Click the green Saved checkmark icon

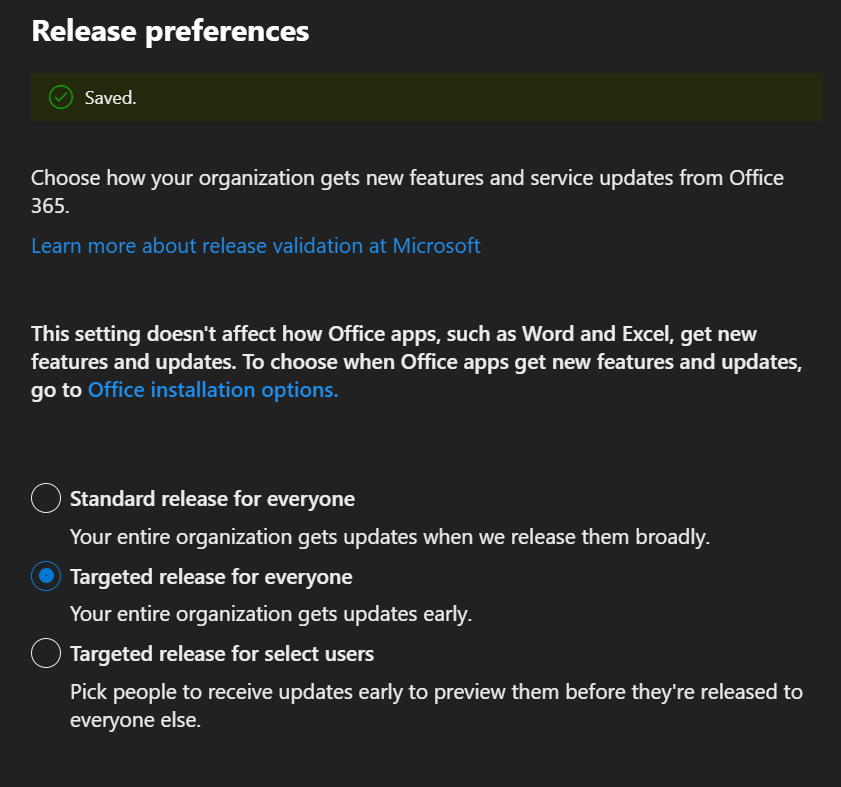[x=61, y=97]
